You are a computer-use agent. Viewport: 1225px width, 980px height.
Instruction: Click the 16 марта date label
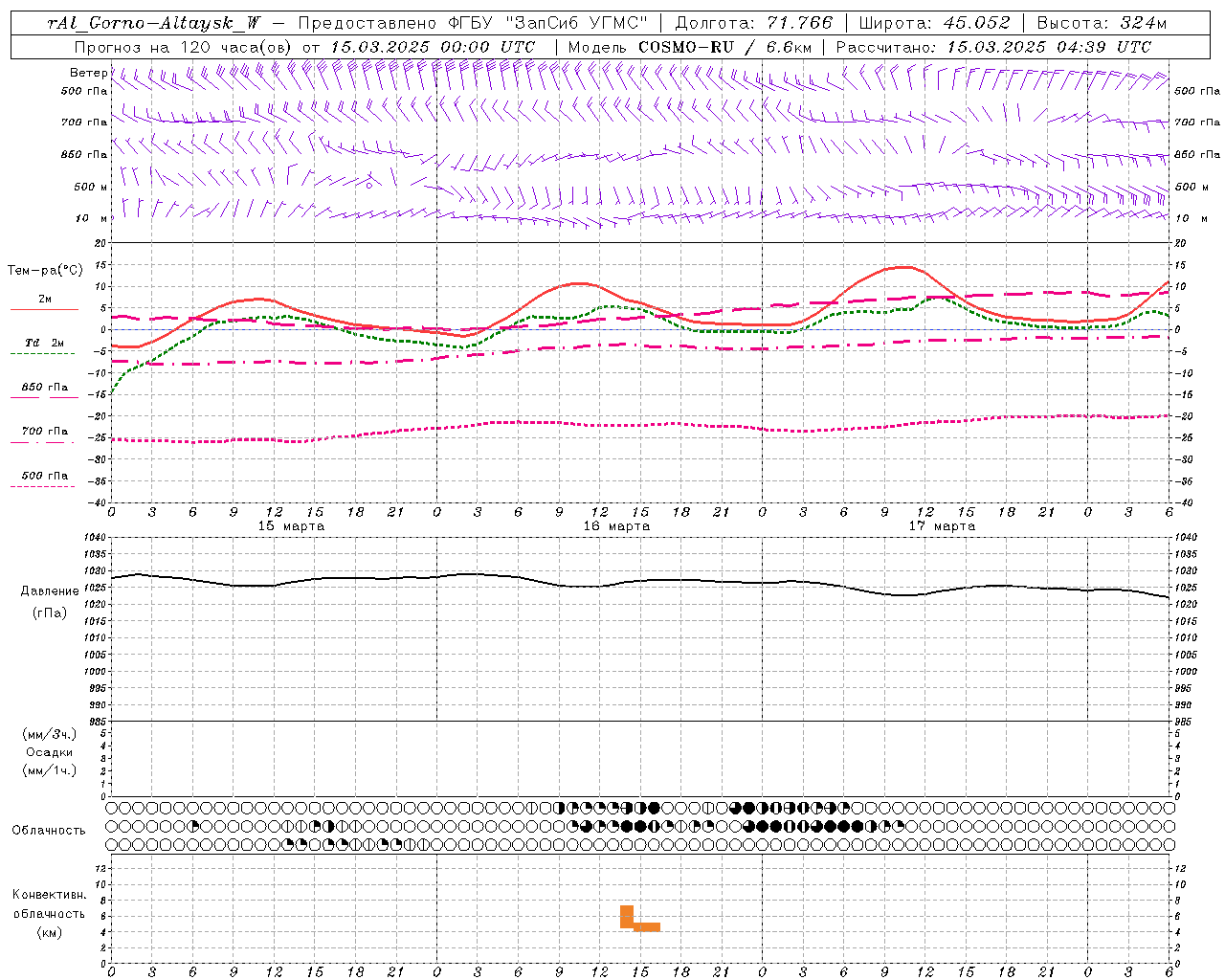click(617, 525)
